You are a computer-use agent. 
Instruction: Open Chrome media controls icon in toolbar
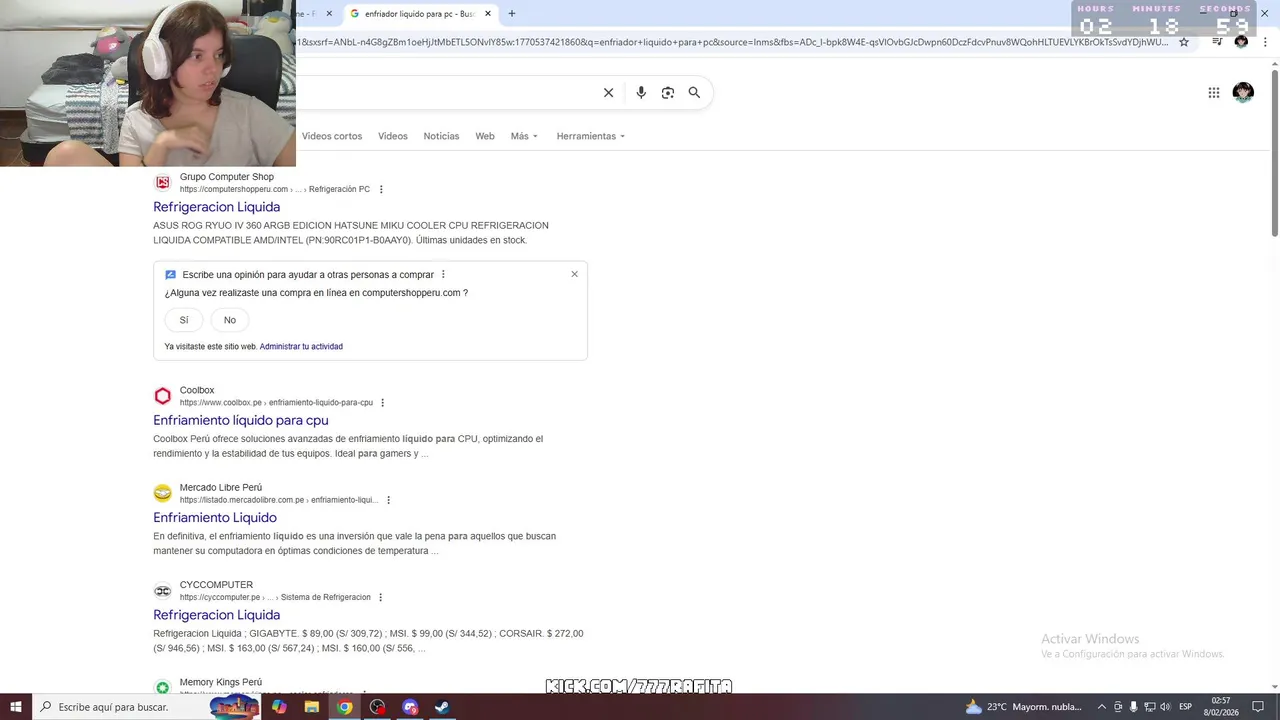(x=1217, y=42)
